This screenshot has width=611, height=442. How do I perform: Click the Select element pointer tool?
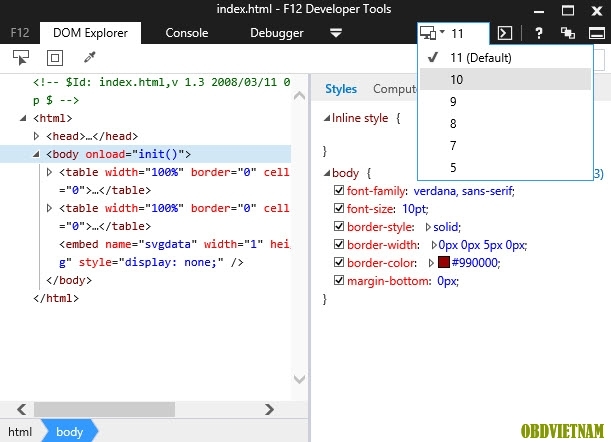(x=20, y=58)
